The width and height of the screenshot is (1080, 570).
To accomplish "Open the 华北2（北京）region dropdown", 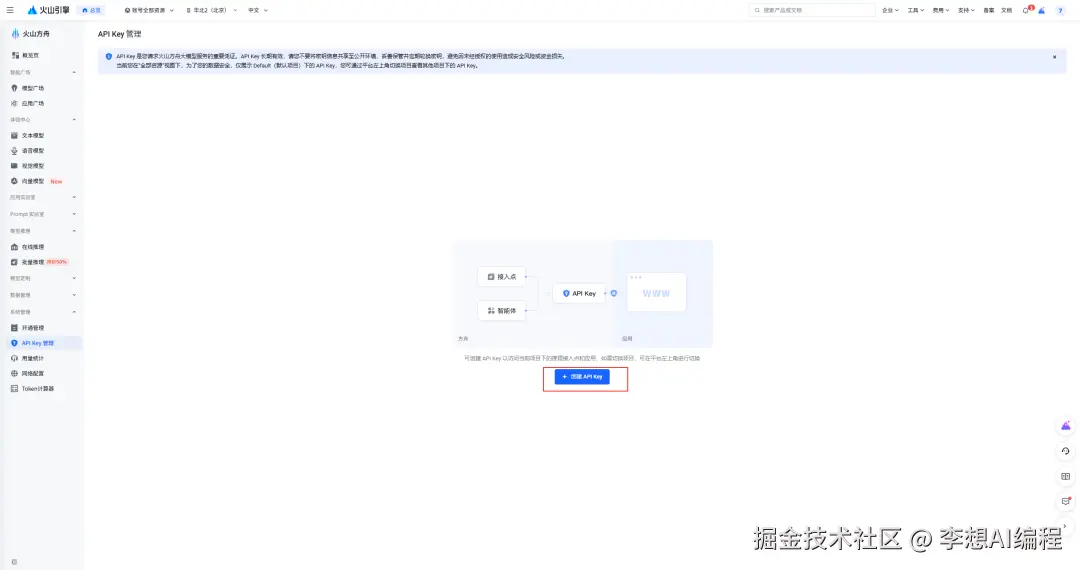I will pyautogui.click(x=211, y=10).
